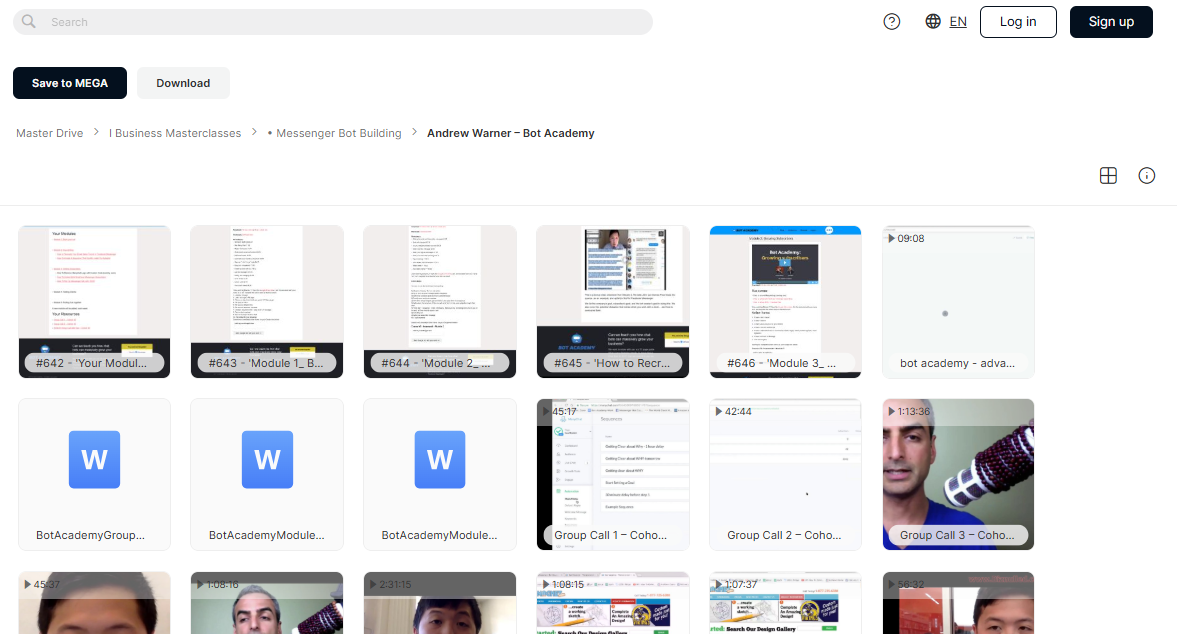Click the Sign up button
The height and width of the screenshot is (634, 1177).
click(x=1111, y=22)
